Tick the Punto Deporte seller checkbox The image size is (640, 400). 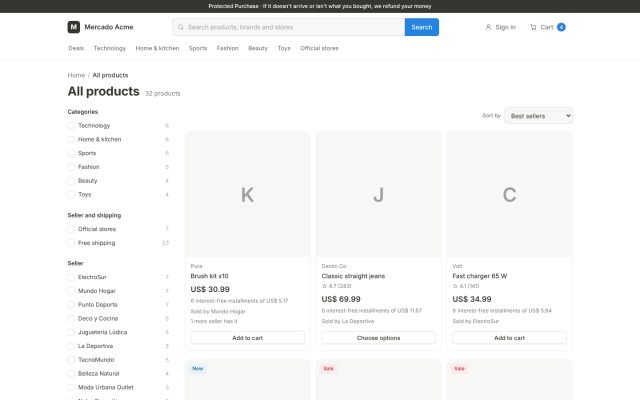[71, 305]
